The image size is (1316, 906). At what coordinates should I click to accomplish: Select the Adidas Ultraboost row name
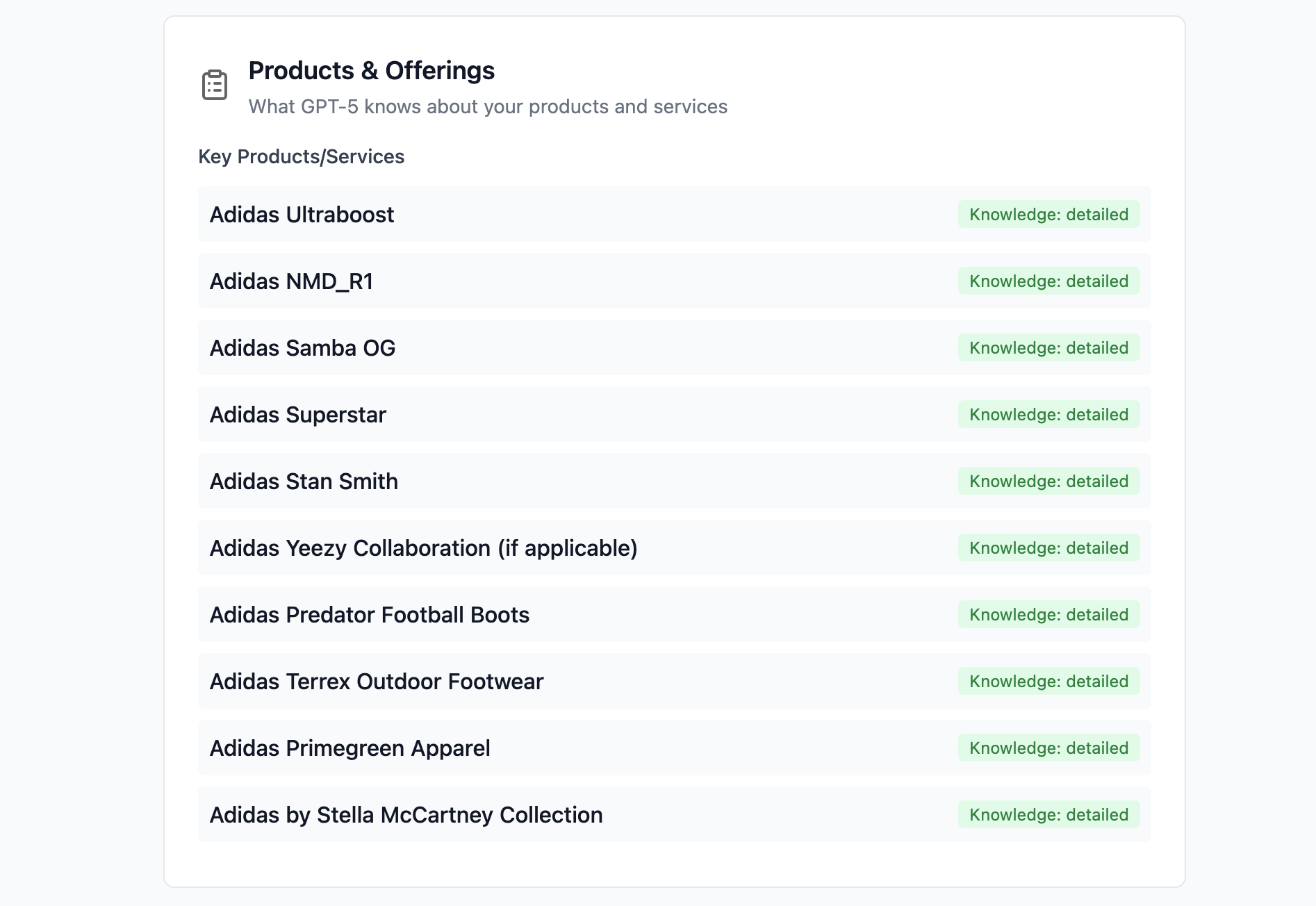[x=302, y=215]
